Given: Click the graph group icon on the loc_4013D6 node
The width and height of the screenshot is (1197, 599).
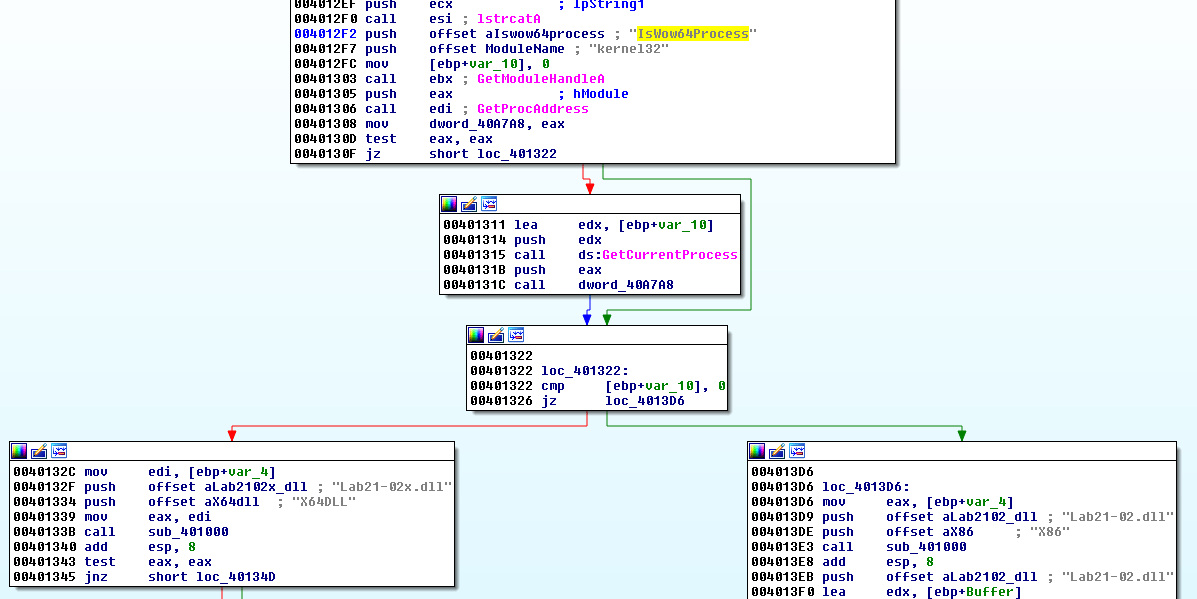Looking at the screenshot, I should 797,451.
